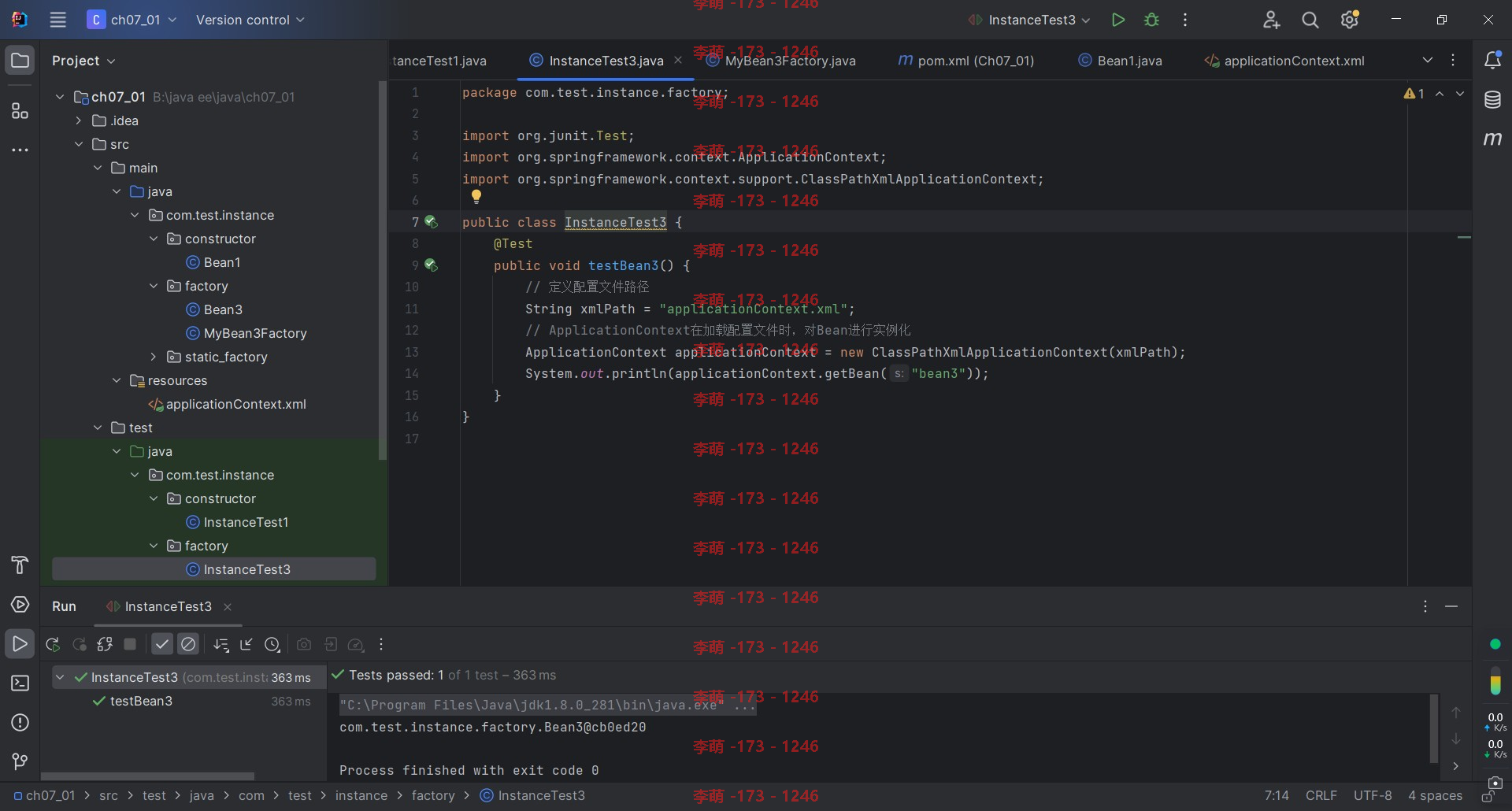This screenshot has width=1512, height=811.
Task: Click the CRLF line separator widget
Action: click(x=1321, y=795)
